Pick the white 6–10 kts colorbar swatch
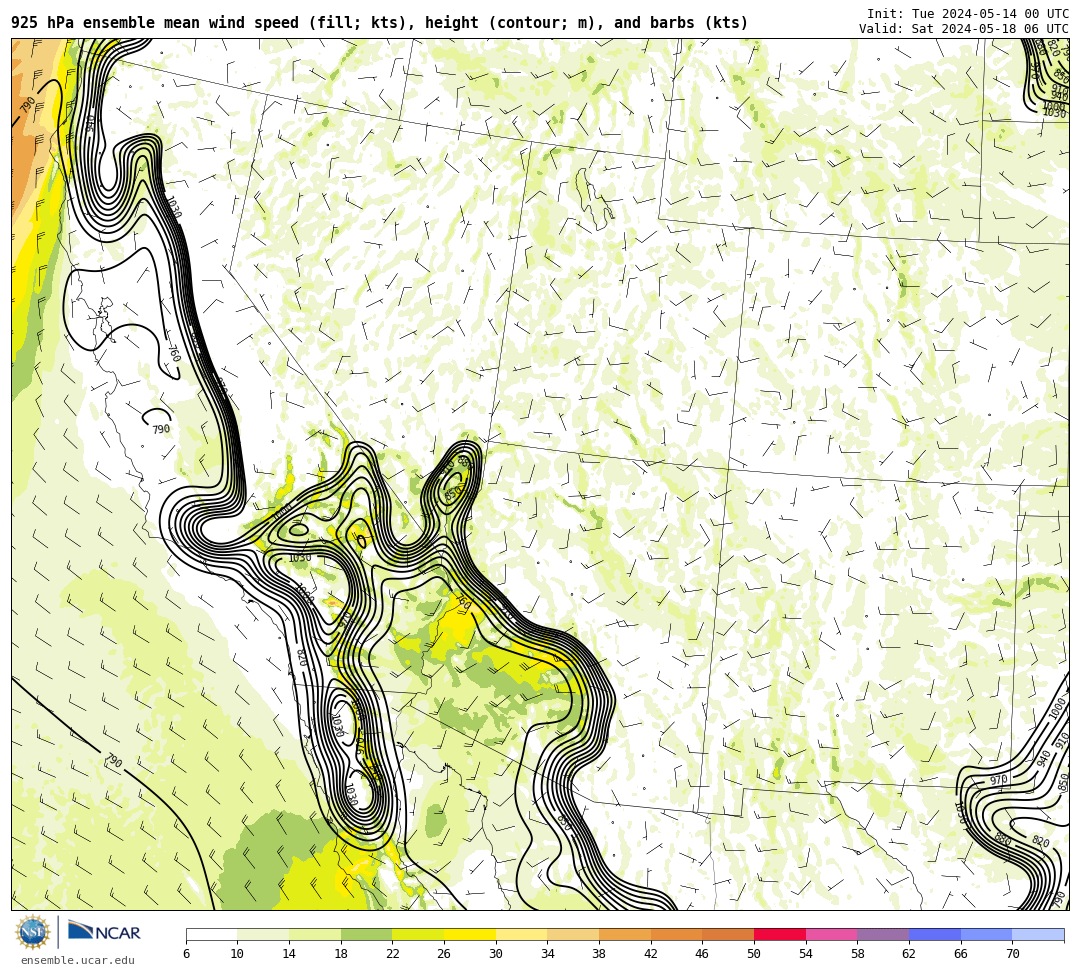This screenshot has height=973, width=1080. [x=211, y=934]
